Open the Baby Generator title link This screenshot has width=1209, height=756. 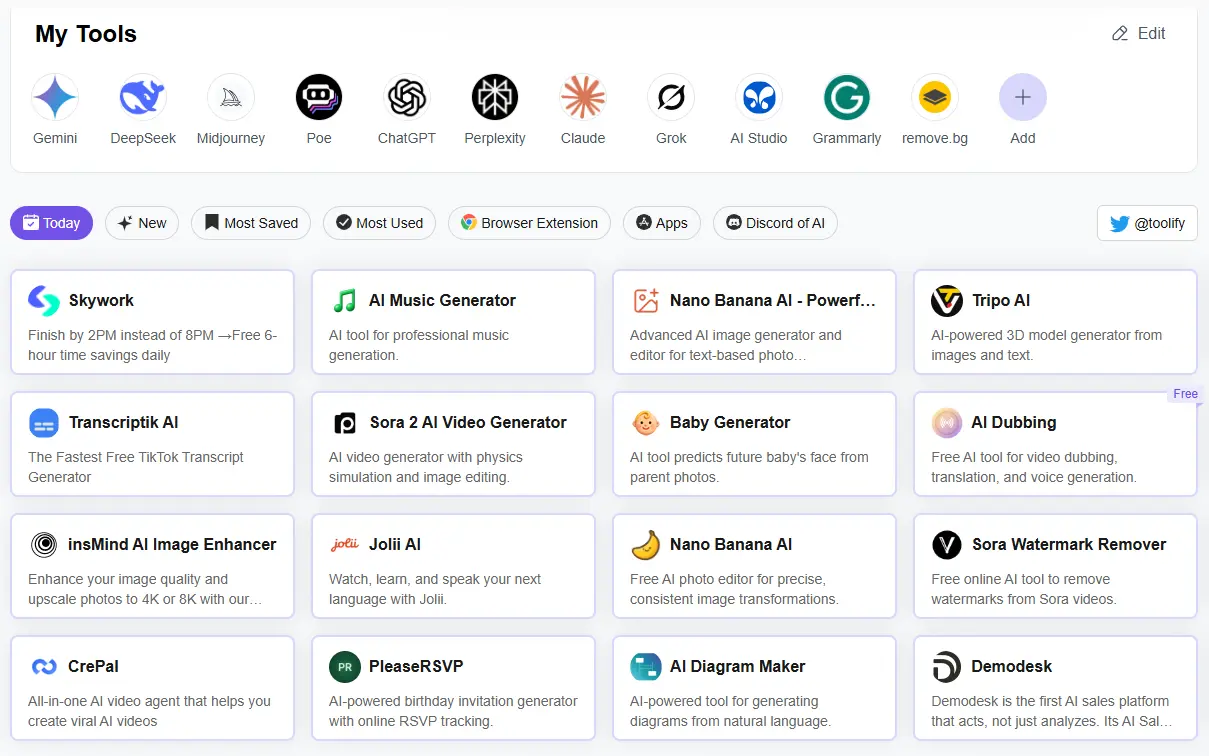tap(730, 422)
